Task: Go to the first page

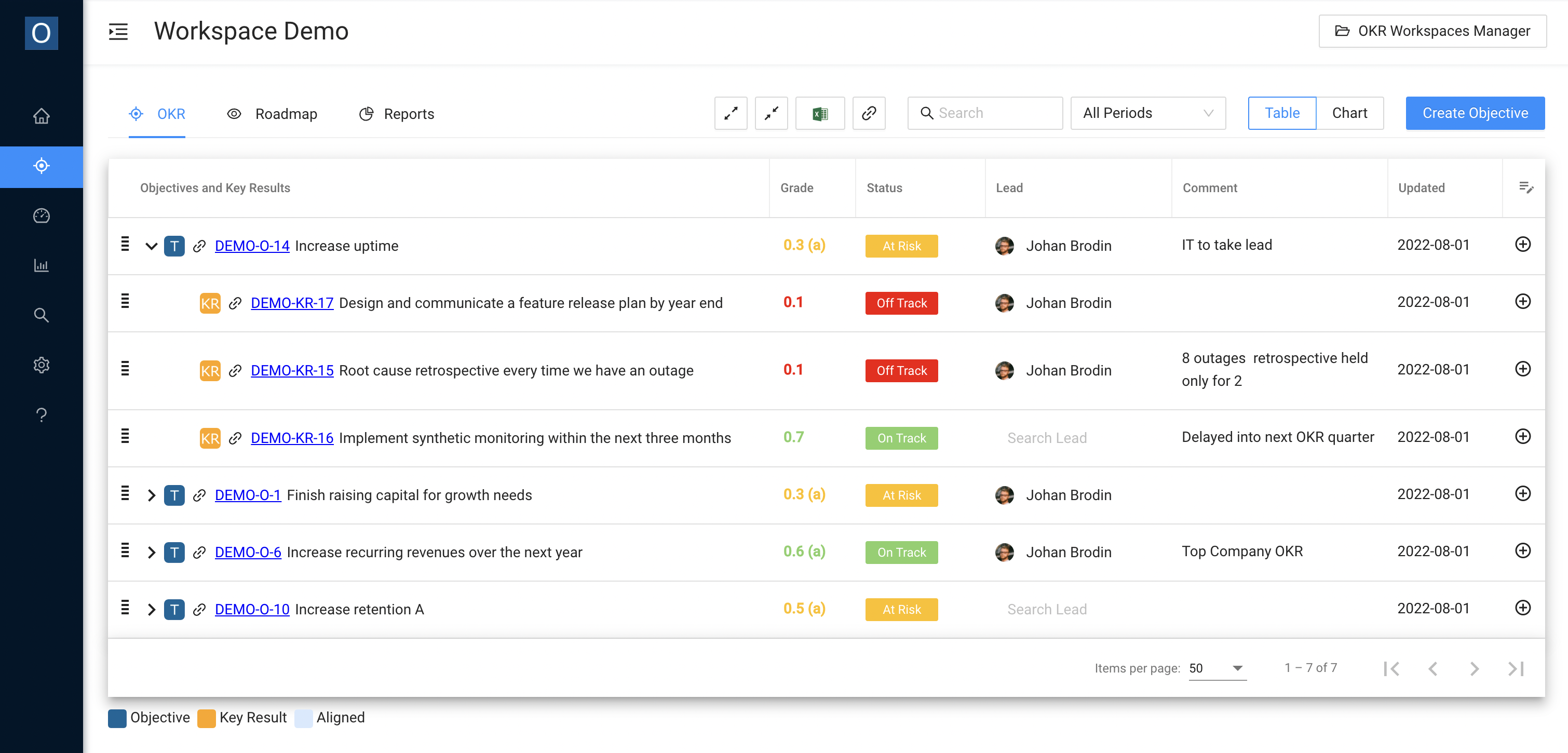Action: (x=1391, y=669)
